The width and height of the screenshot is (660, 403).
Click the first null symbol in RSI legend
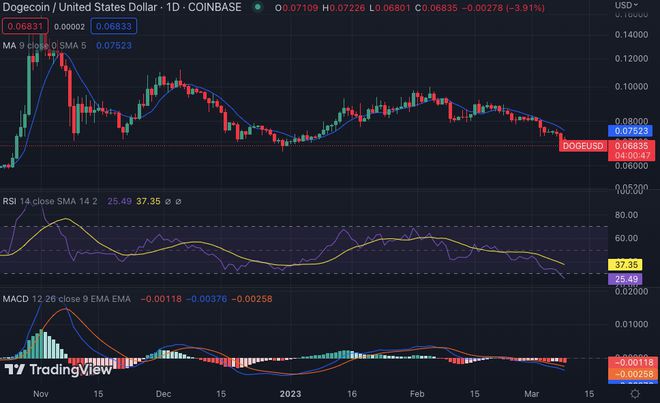[166, 201]
